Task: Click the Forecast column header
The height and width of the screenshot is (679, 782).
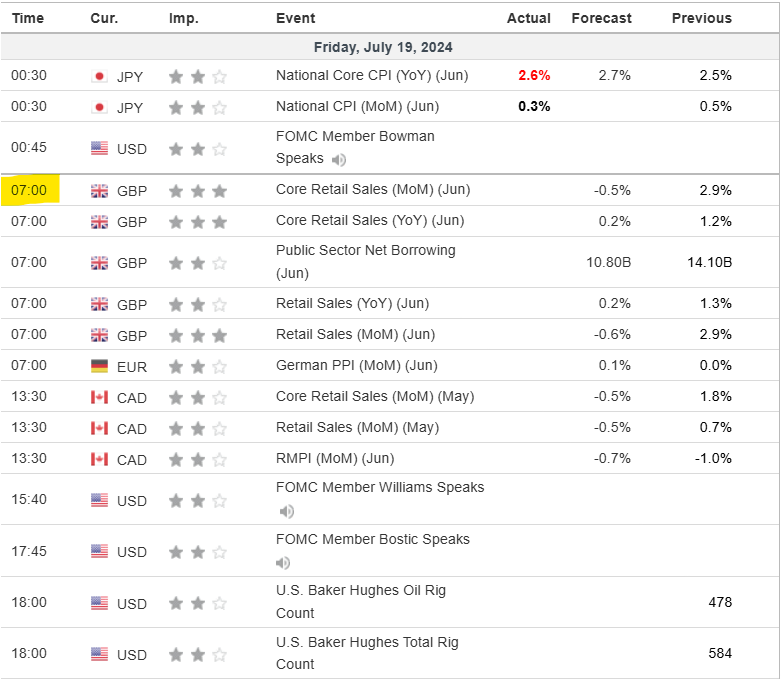Action: tap(601, 18)
